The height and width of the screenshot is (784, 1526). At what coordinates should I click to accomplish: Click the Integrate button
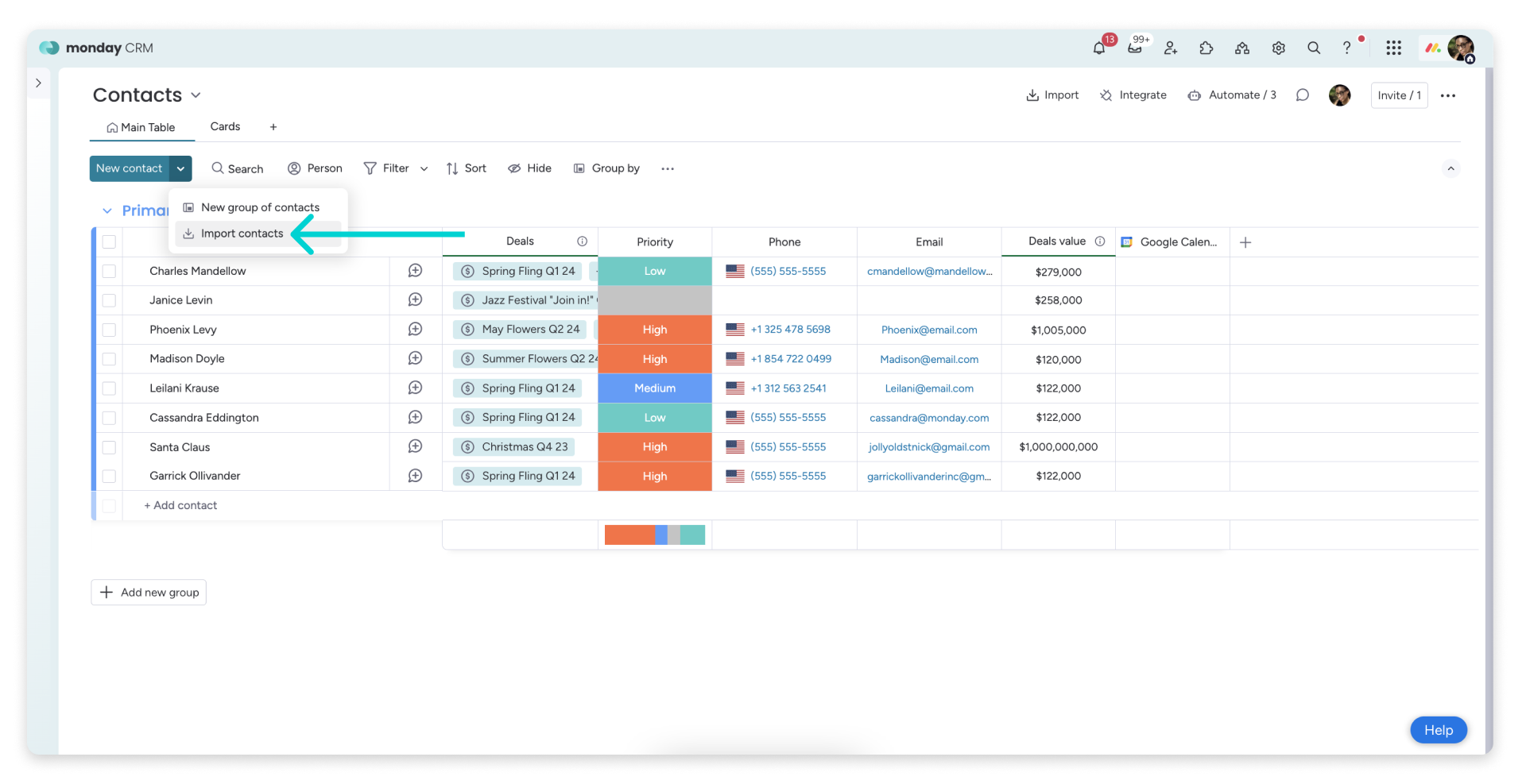(x=1133, y=95)
